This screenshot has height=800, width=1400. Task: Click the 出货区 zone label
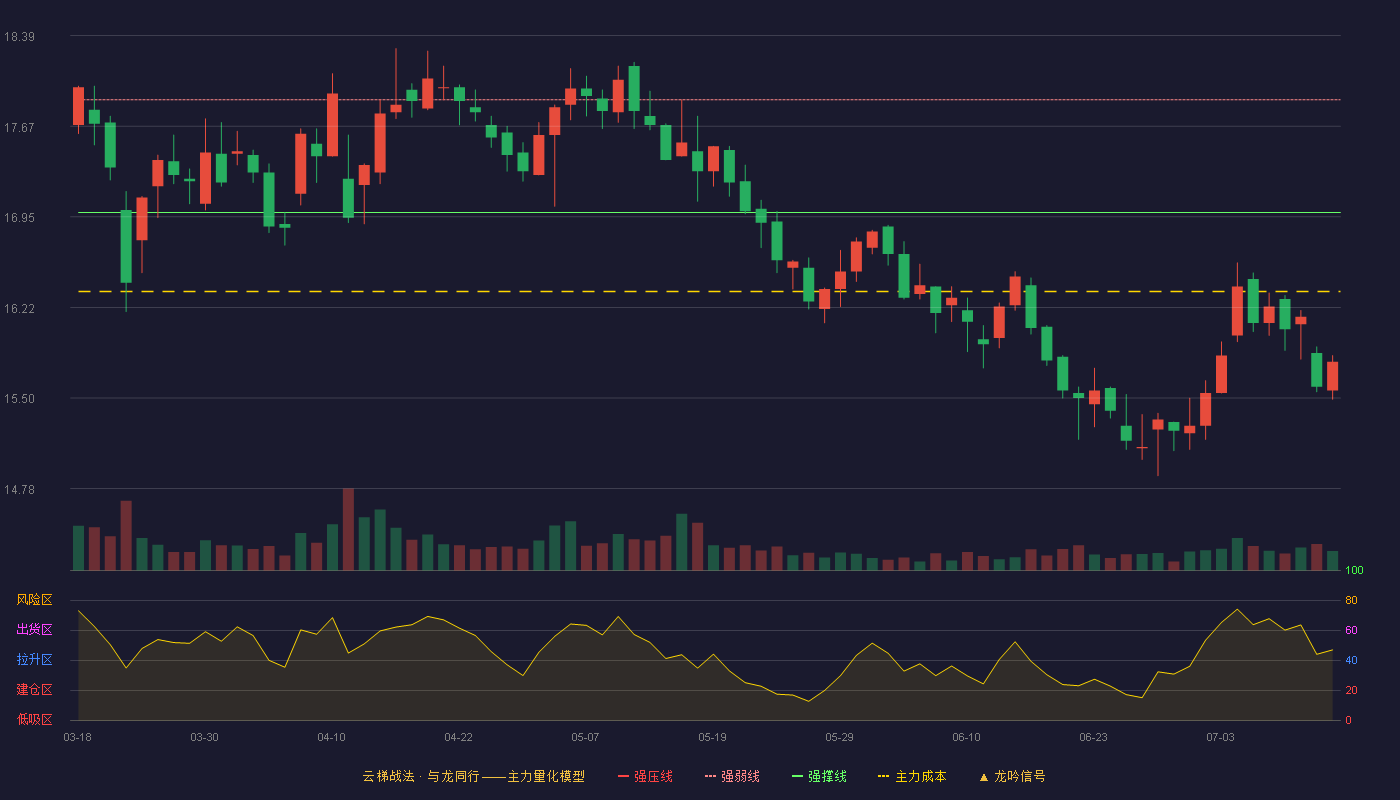(x=34, y=630)
